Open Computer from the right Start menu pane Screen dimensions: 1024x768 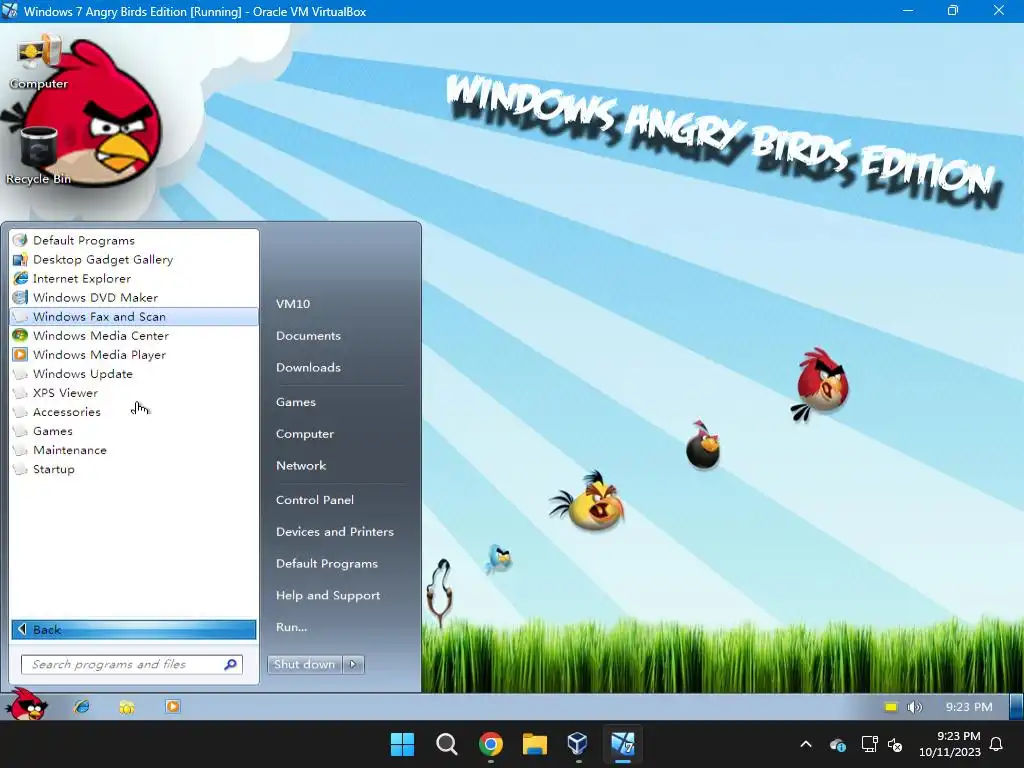tap(305, 434)
